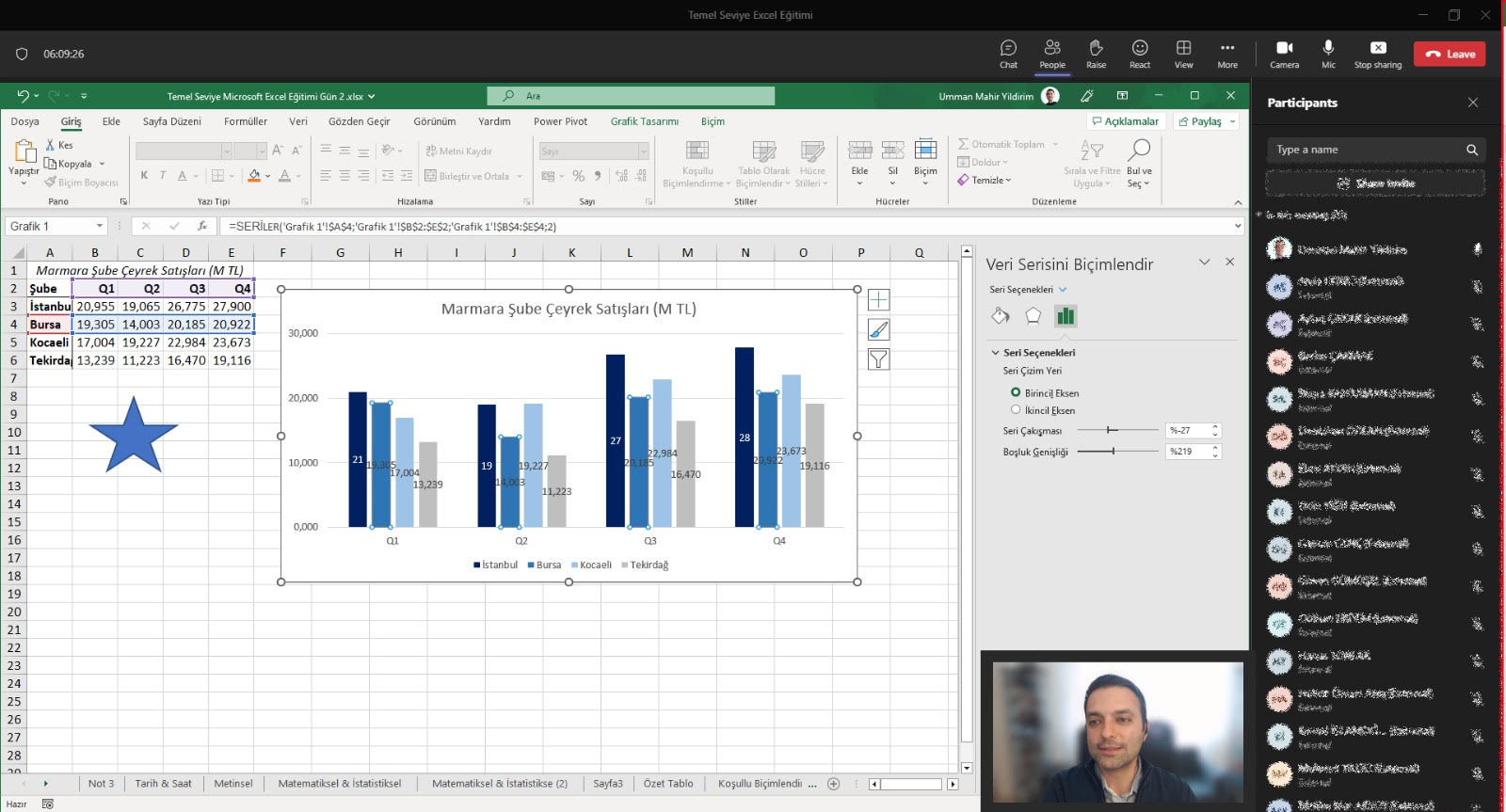Click the Raise hand icon

coord(1096,54)
